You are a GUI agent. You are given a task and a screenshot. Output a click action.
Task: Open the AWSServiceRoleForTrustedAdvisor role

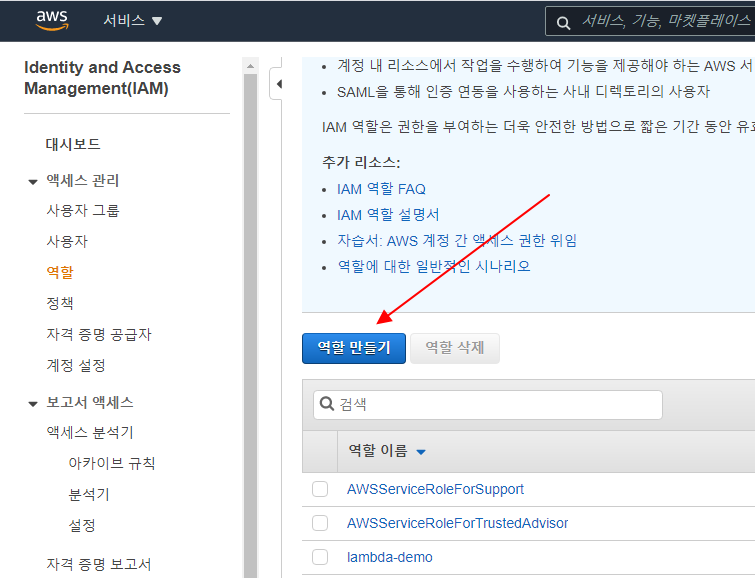click(457, 523)
